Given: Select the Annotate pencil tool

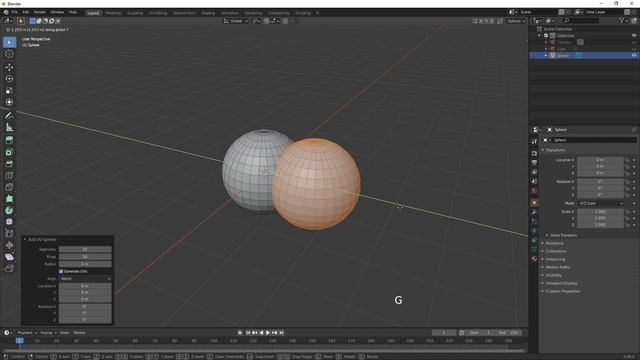Looking at the screenshot, I should [9, 116].
